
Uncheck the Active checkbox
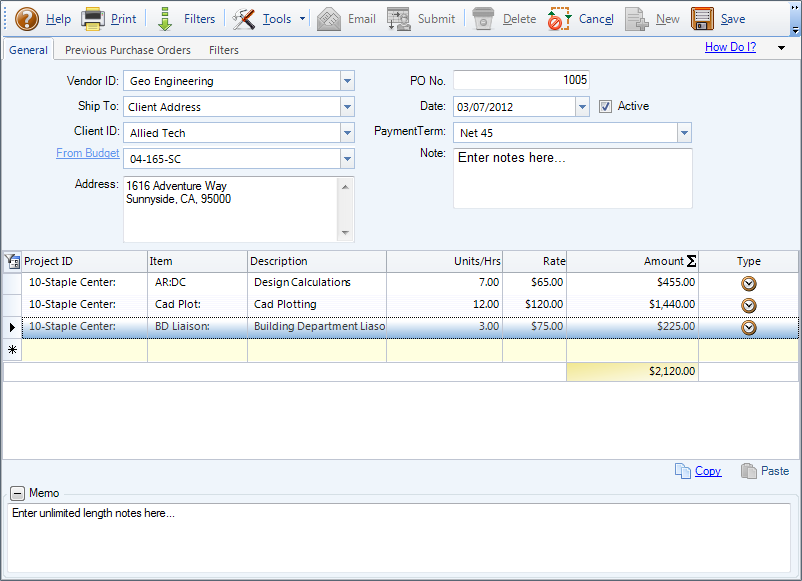(605, 106)
